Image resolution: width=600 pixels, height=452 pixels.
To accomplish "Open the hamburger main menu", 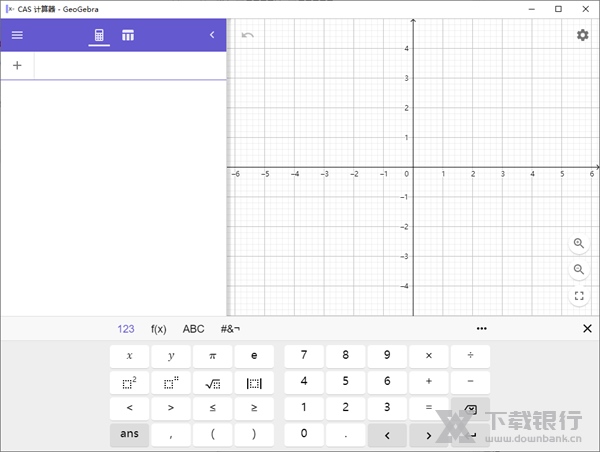I will click(x=17, y=35).
